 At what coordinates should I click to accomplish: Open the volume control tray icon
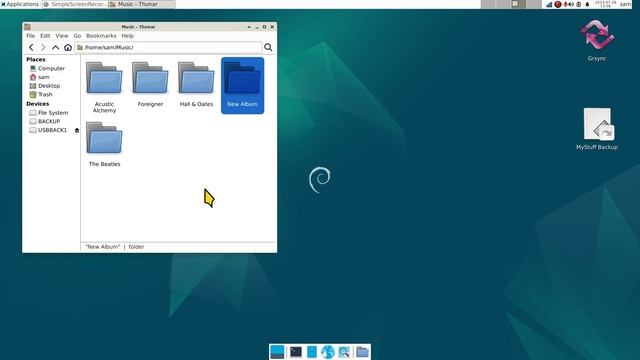pos(571,4)
